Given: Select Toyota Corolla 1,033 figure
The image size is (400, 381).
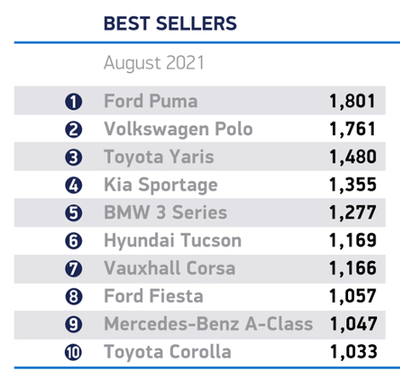Looking at the screenshot, I should click(x=353, y=352).
